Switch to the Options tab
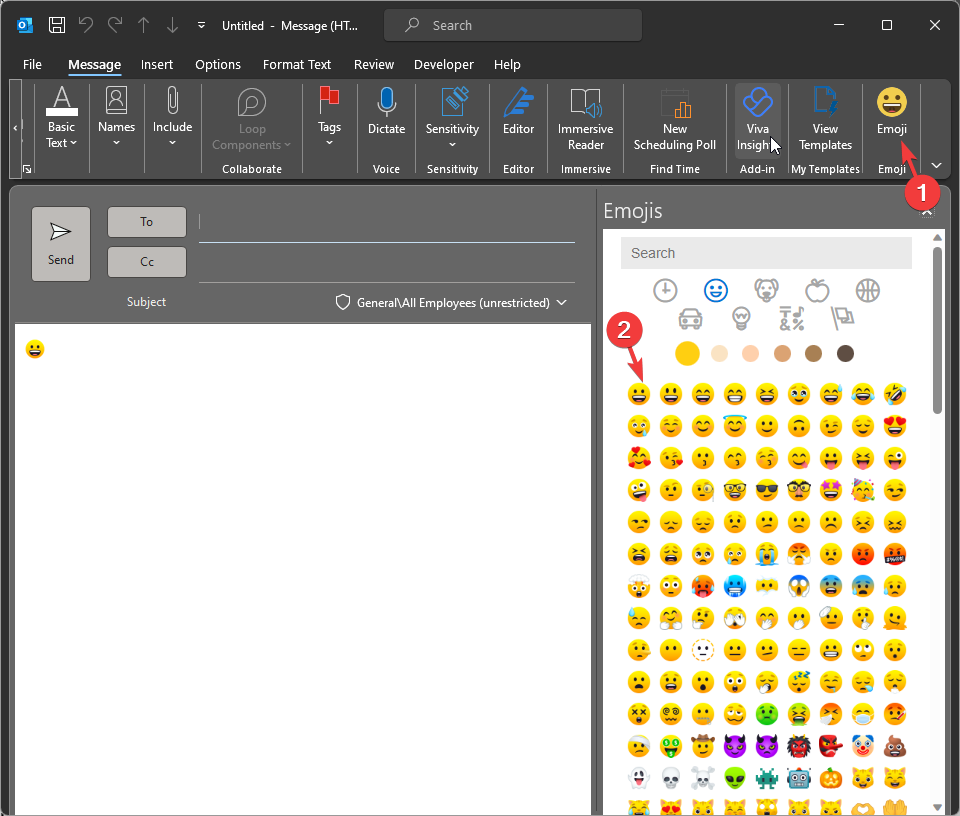 coord(218,64)
